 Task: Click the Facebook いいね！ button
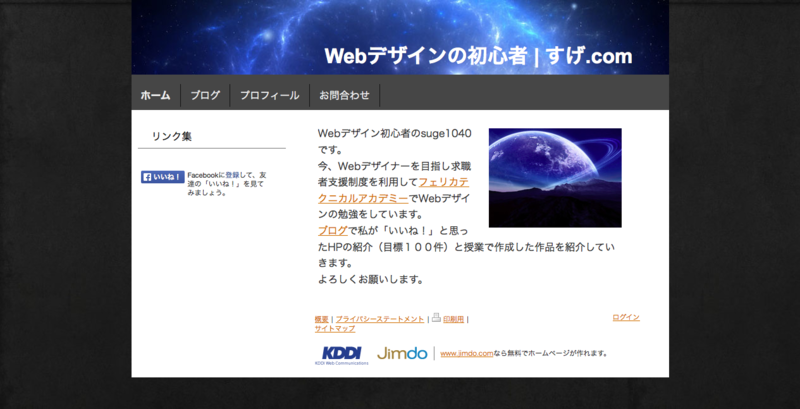pyautogui.click(x=163, y=177)
